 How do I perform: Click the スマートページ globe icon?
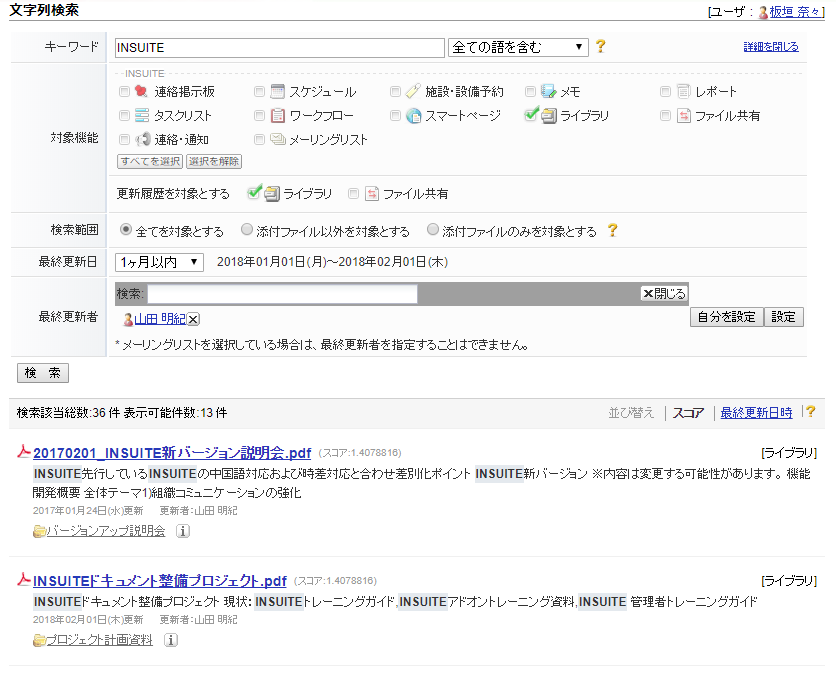414,116
